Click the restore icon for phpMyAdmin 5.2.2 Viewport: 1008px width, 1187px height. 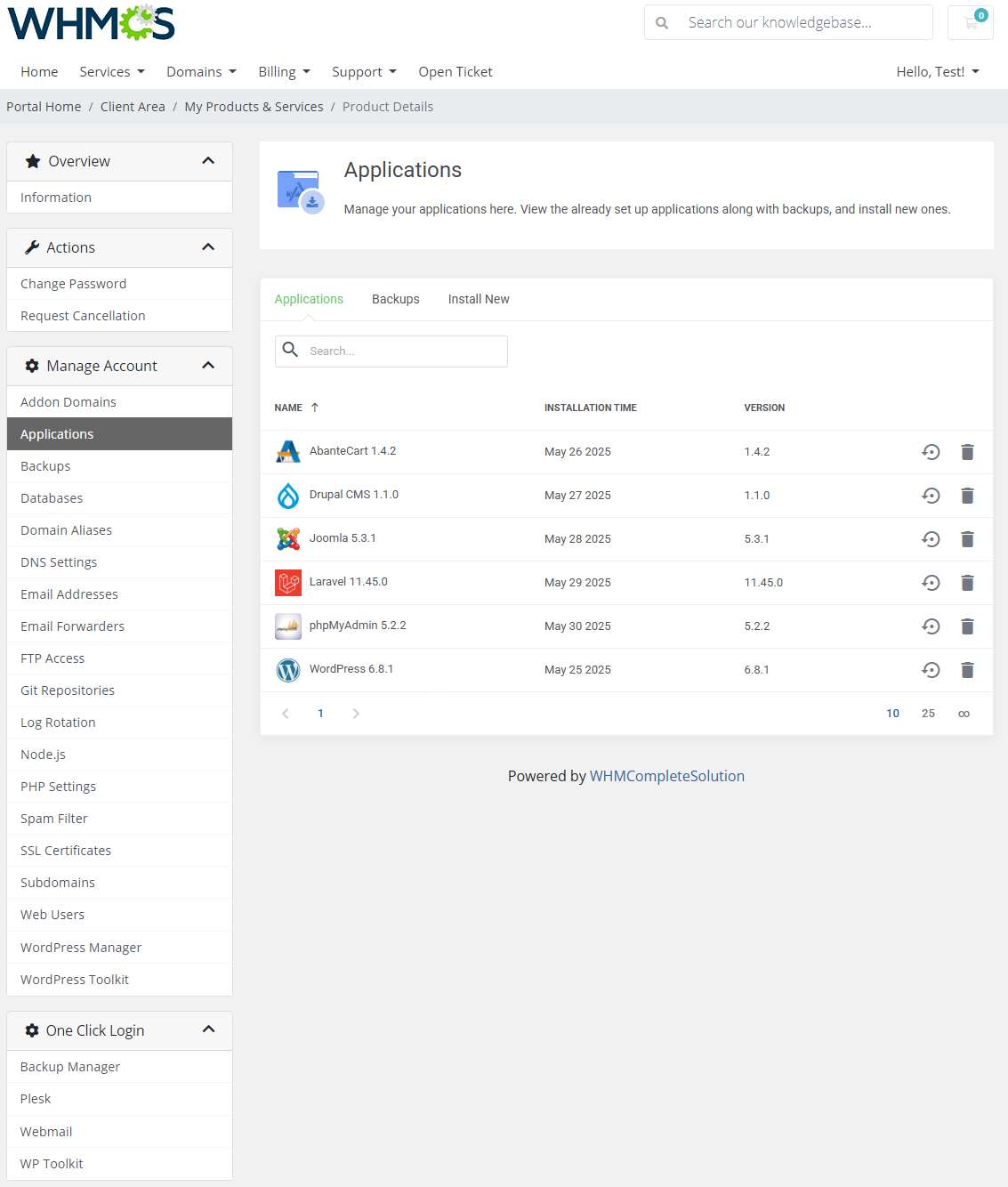click(x=931, y=626)
